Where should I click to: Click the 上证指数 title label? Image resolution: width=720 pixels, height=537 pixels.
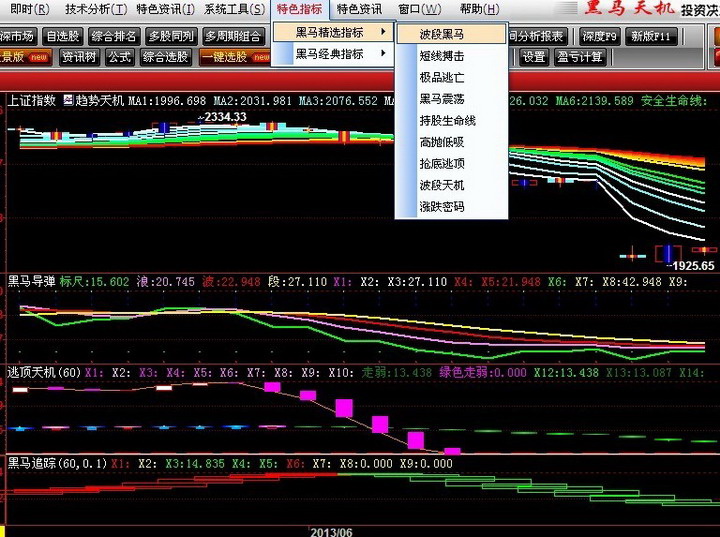(31, 100)
